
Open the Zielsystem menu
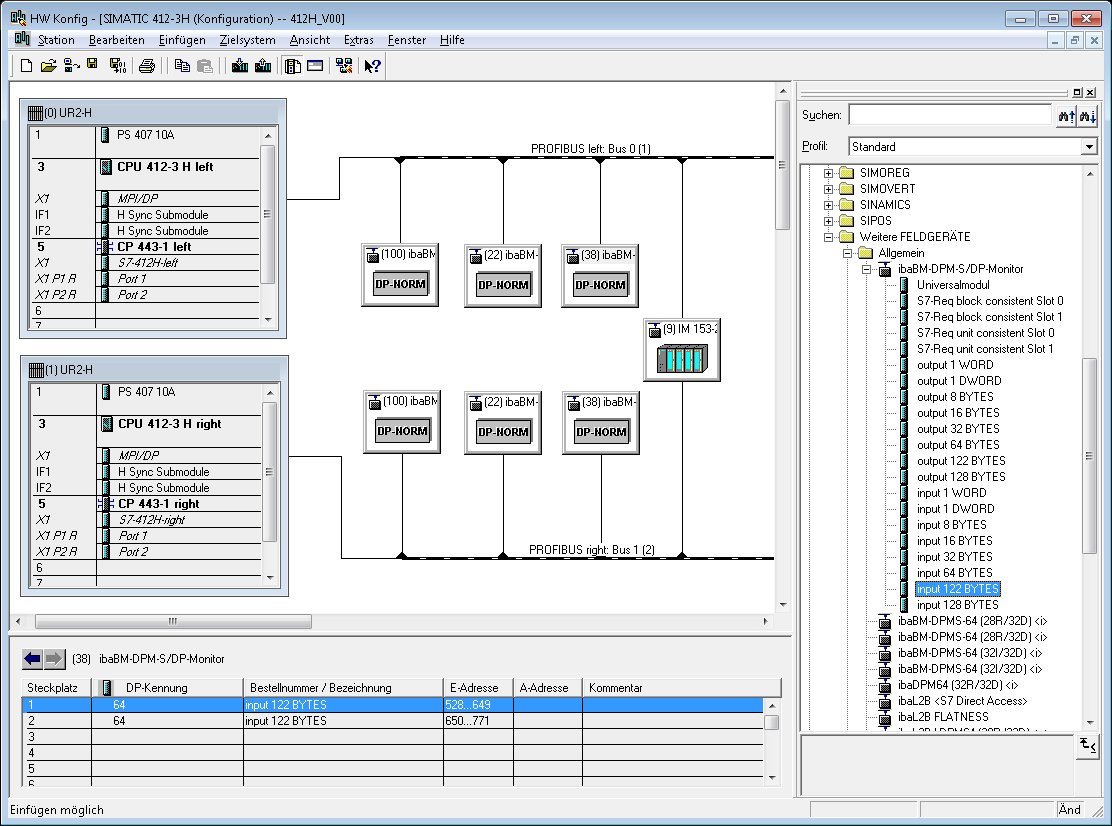click(x=248, y=40)
